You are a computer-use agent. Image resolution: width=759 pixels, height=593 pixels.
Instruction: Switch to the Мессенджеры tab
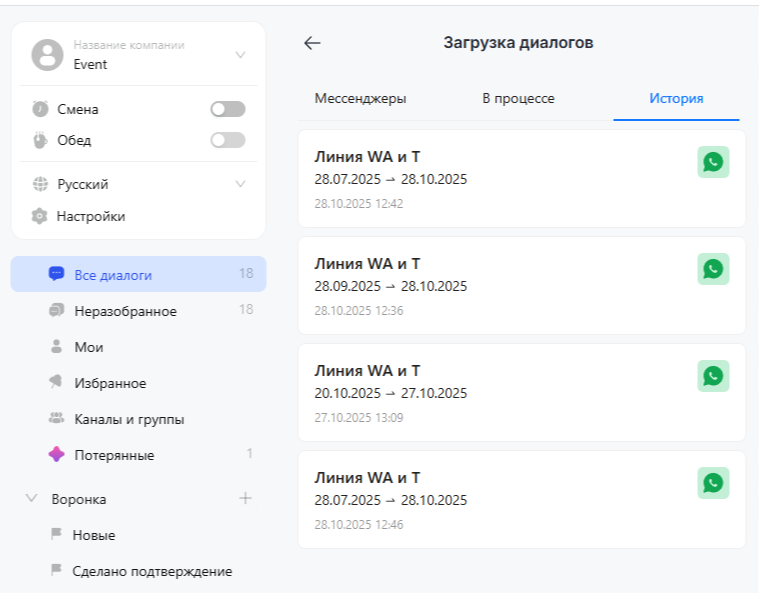coord(360,98)
